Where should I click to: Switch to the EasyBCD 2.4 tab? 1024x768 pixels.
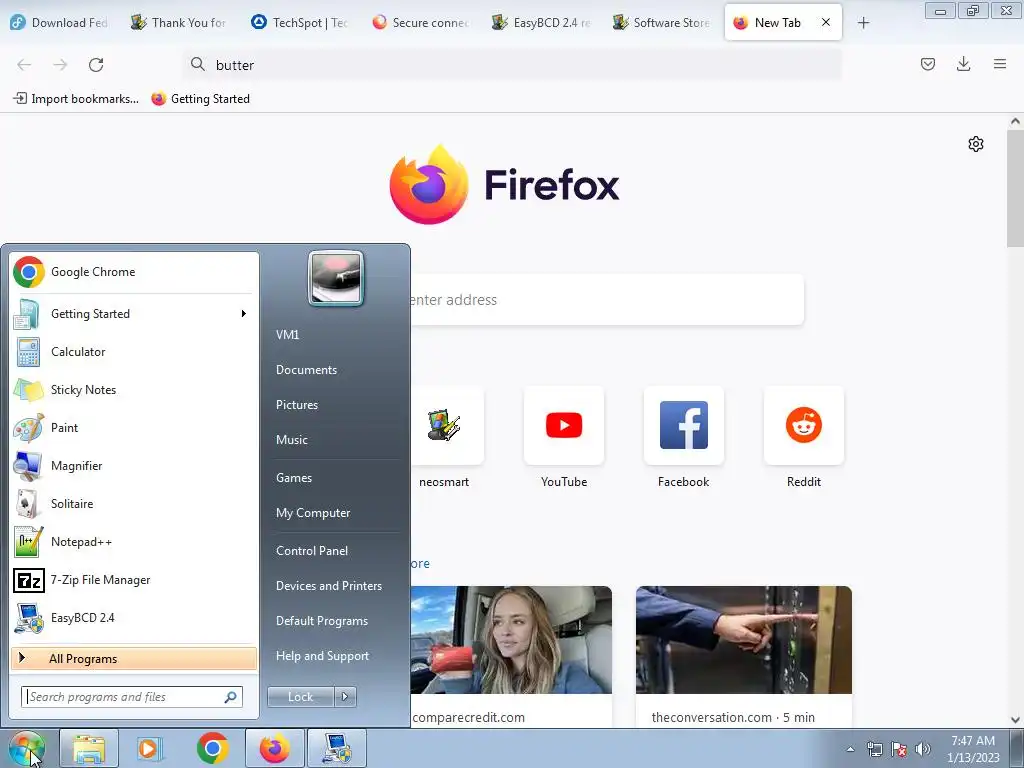coord(541,22)
